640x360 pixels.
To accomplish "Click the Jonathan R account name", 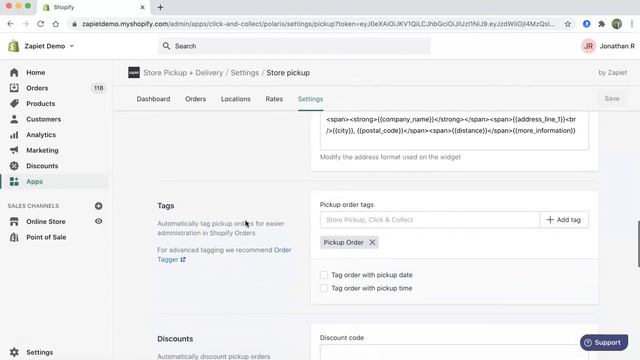I will pos(617,46).
